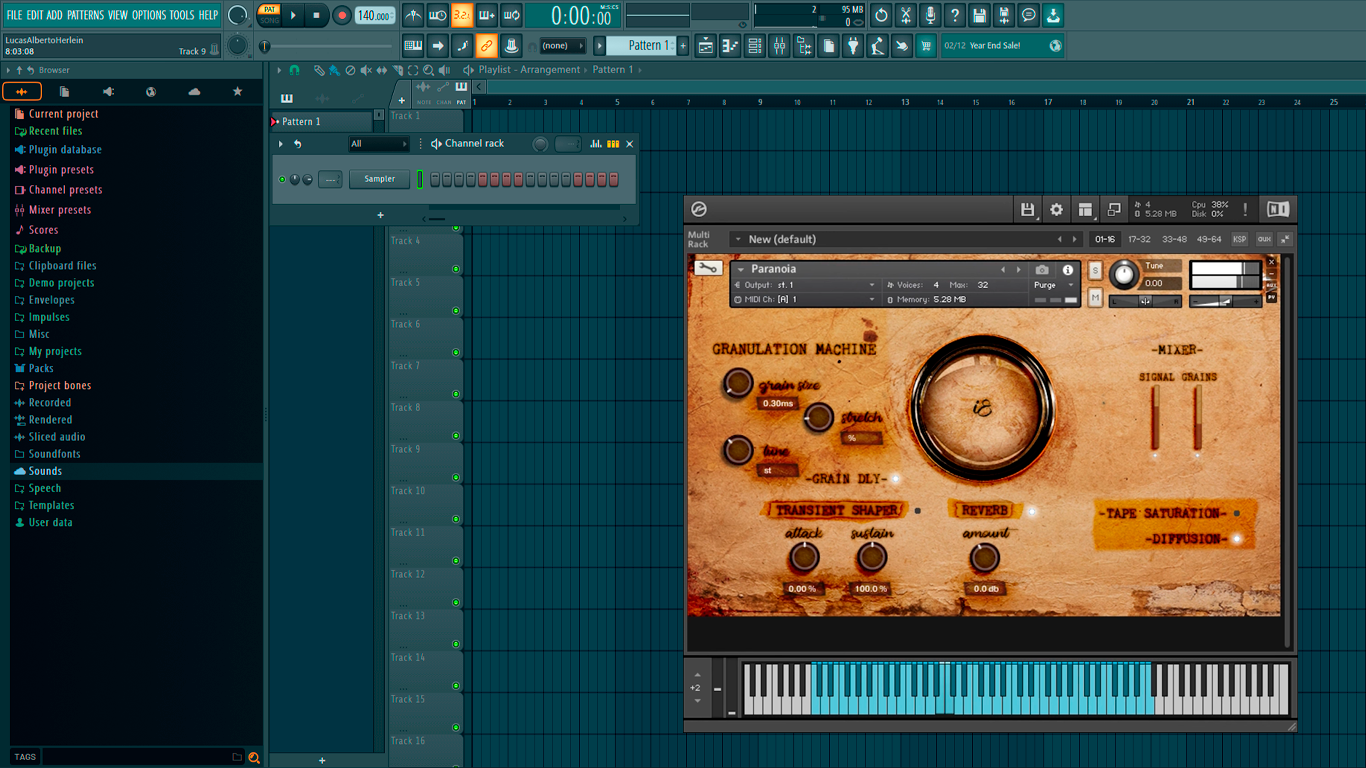
Task: Open the TOOLS menu
Action: click(x=182, y=15)
